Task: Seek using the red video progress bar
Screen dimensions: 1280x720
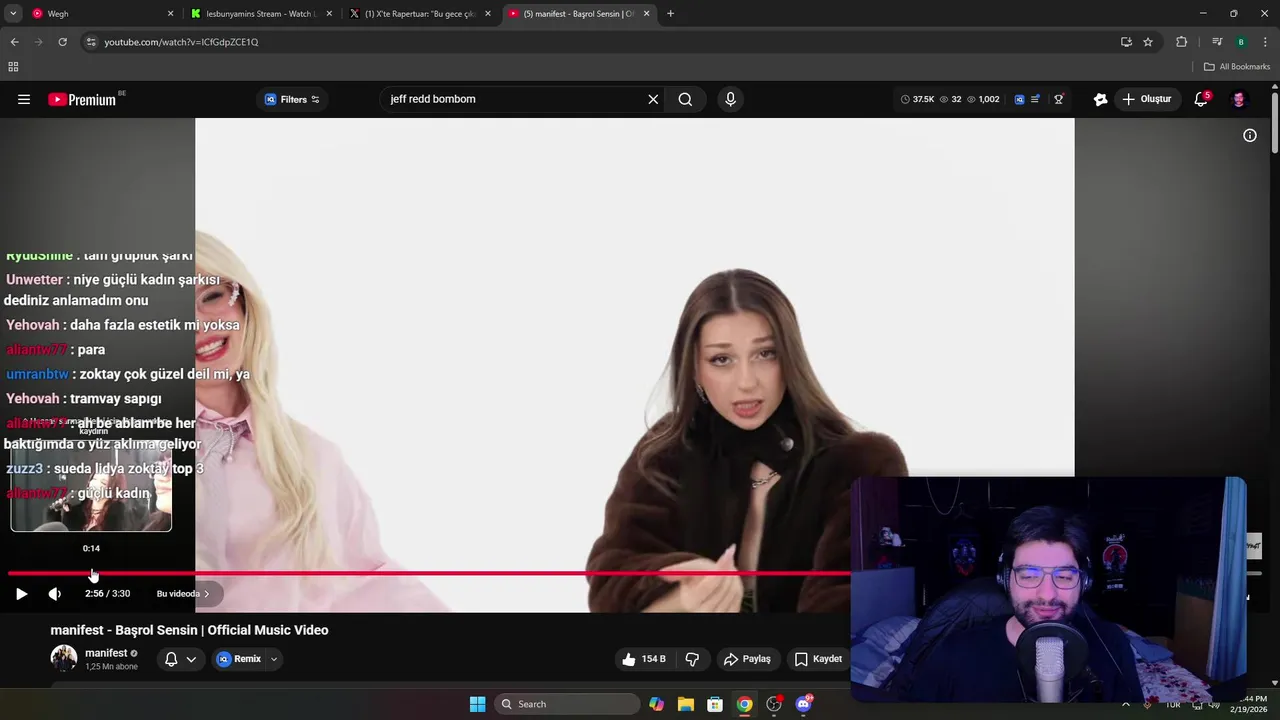Action: (x=430, y=574)
